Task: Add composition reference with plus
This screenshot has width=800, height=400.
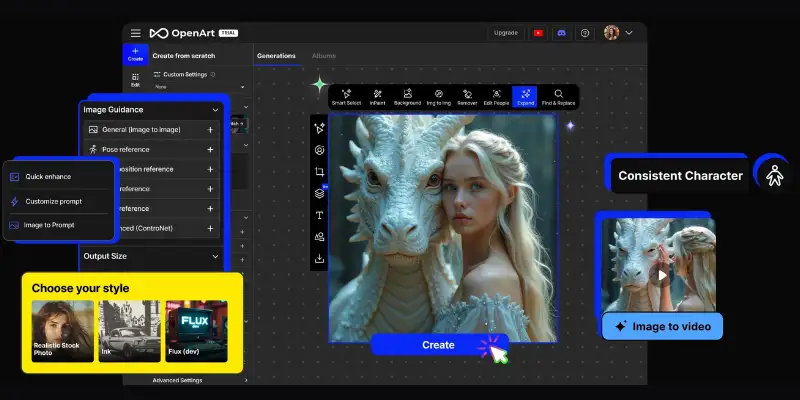Action: [x=210, y=169]
